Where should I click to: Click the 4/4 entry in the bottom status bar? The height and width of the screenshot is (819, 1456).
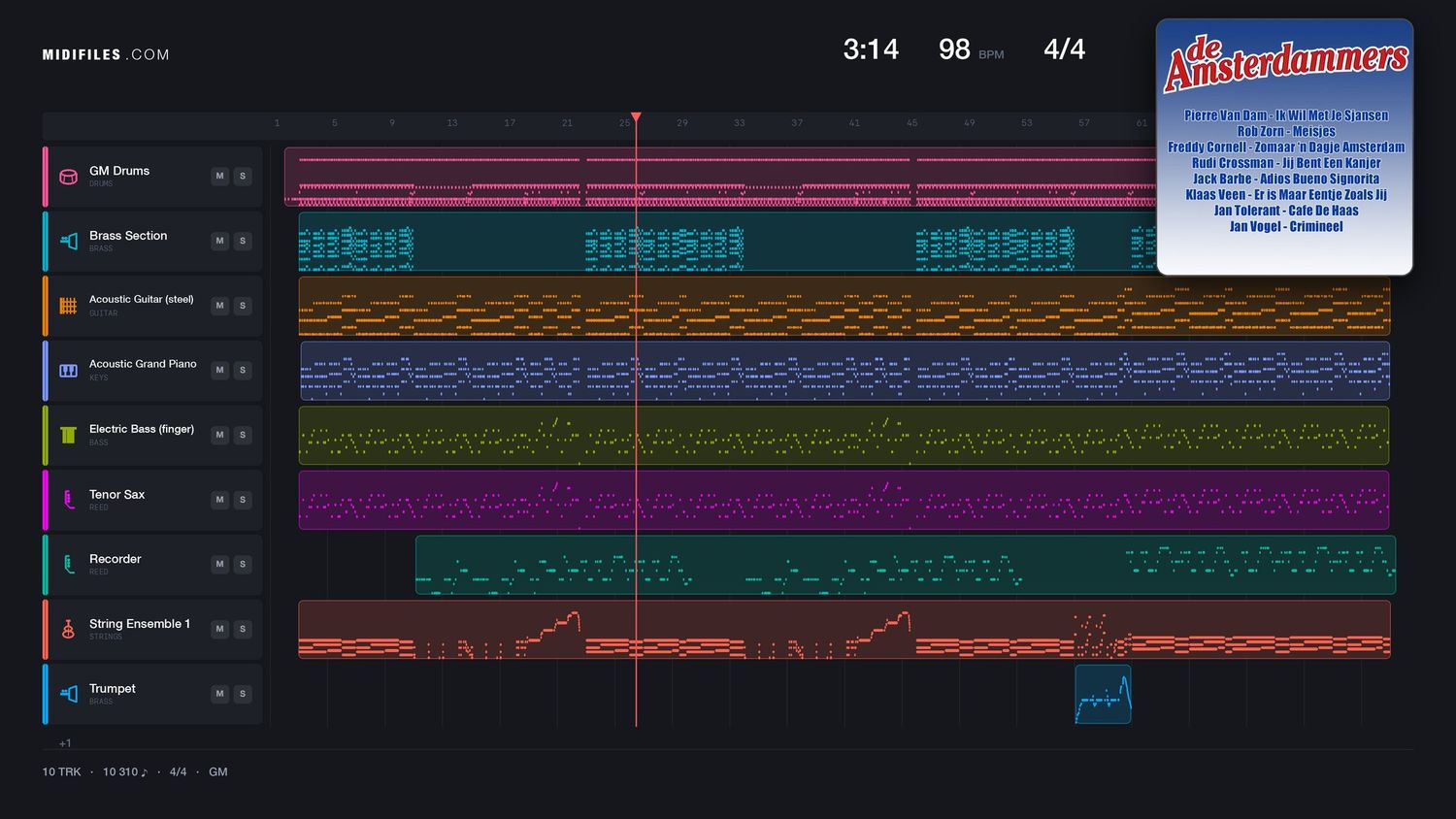[x=178, y=772]
